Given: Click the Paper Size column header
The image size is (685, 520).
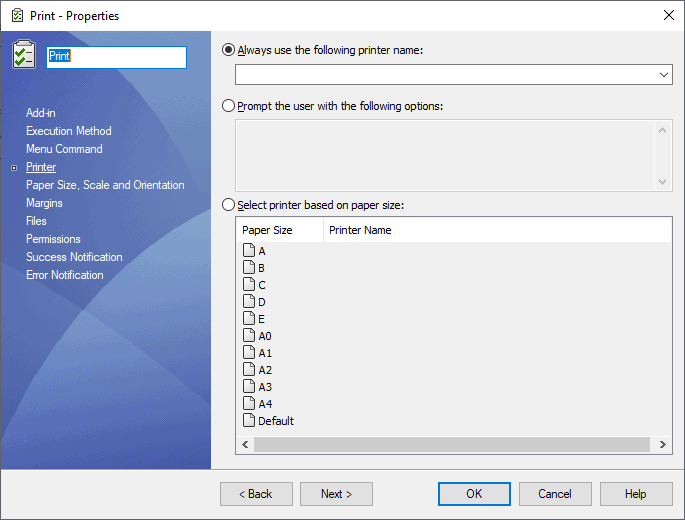Looking at the screenshot, I should [280, 230].
